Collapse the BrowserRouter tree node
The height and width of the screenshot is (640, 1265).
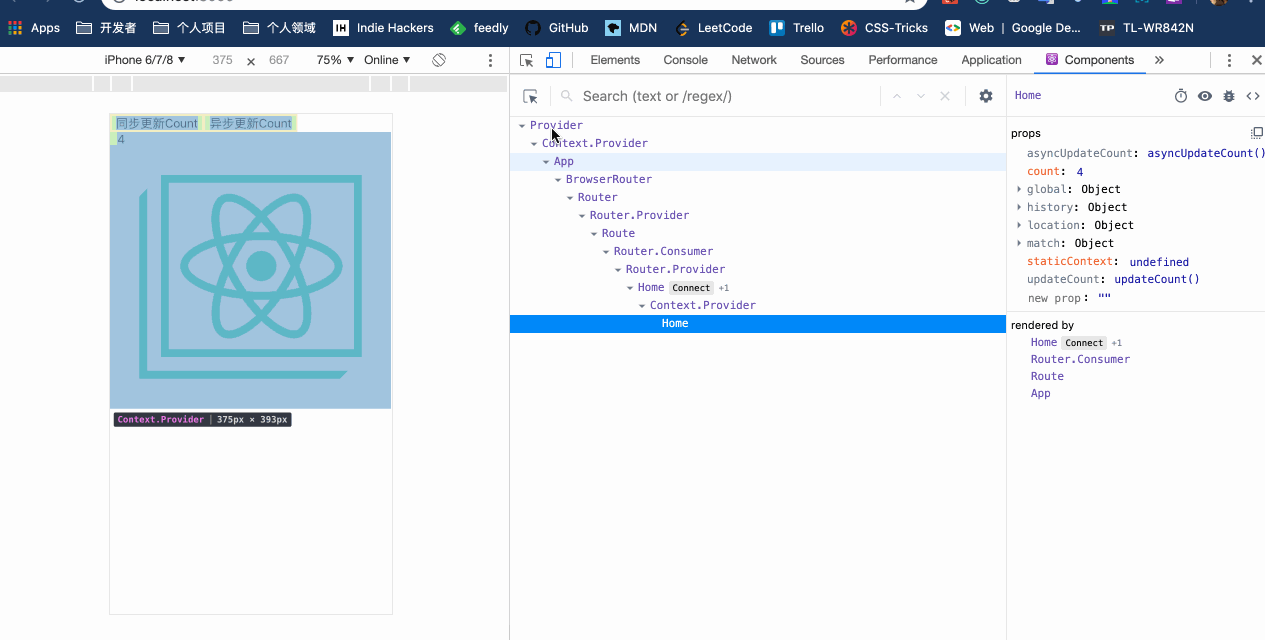point(558,180)
